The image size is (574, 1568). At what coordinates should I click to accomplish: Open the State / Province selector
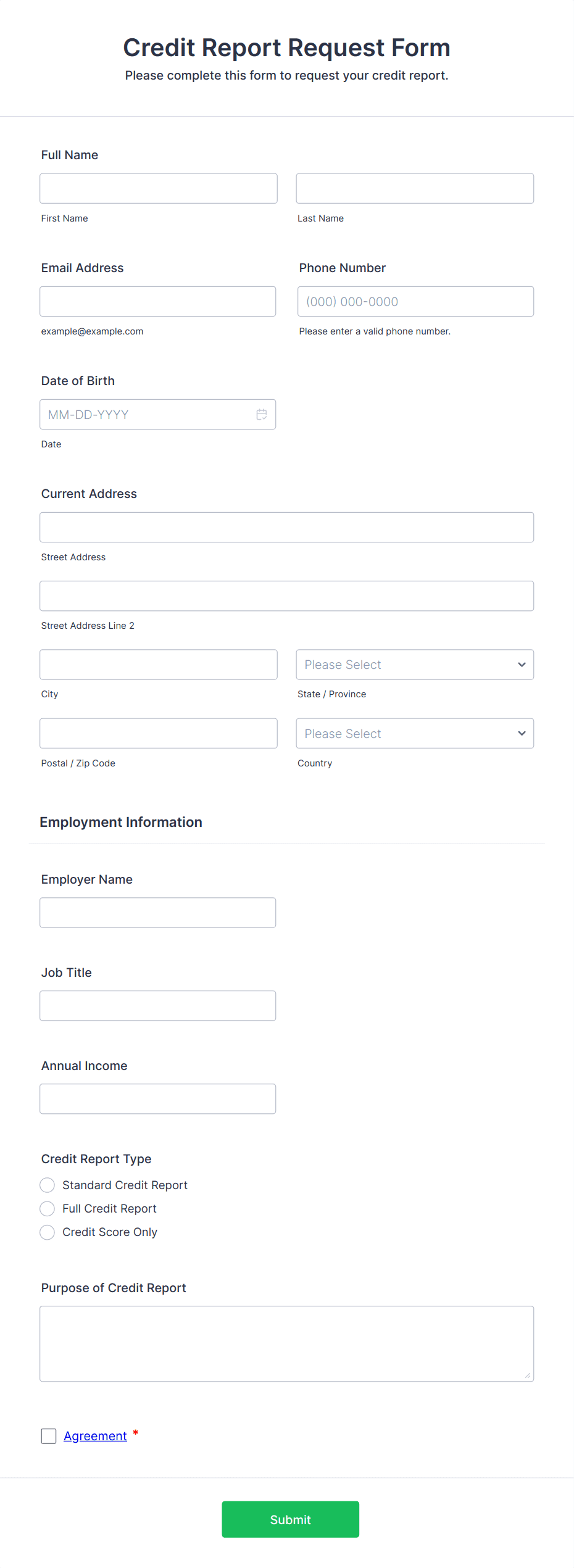tap(415, 665)
